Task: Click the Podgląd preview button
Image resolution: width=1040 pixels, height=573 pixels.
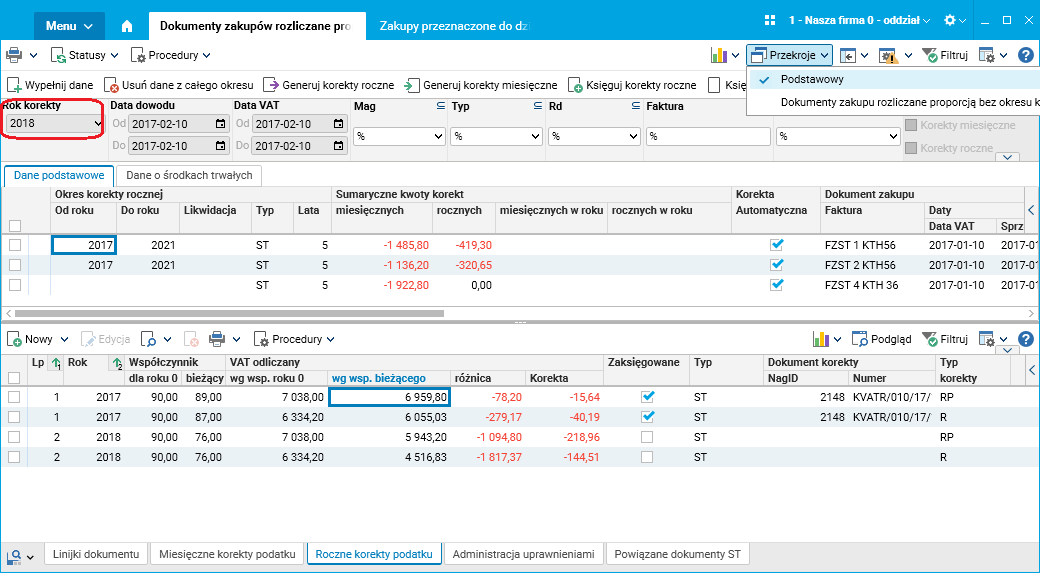Action: point(881,339)
